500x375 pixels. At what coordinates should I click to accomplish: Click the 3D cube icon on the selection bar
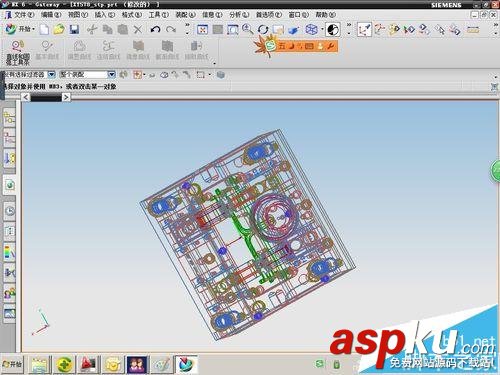pyautogui.click(x=221, y=75)
